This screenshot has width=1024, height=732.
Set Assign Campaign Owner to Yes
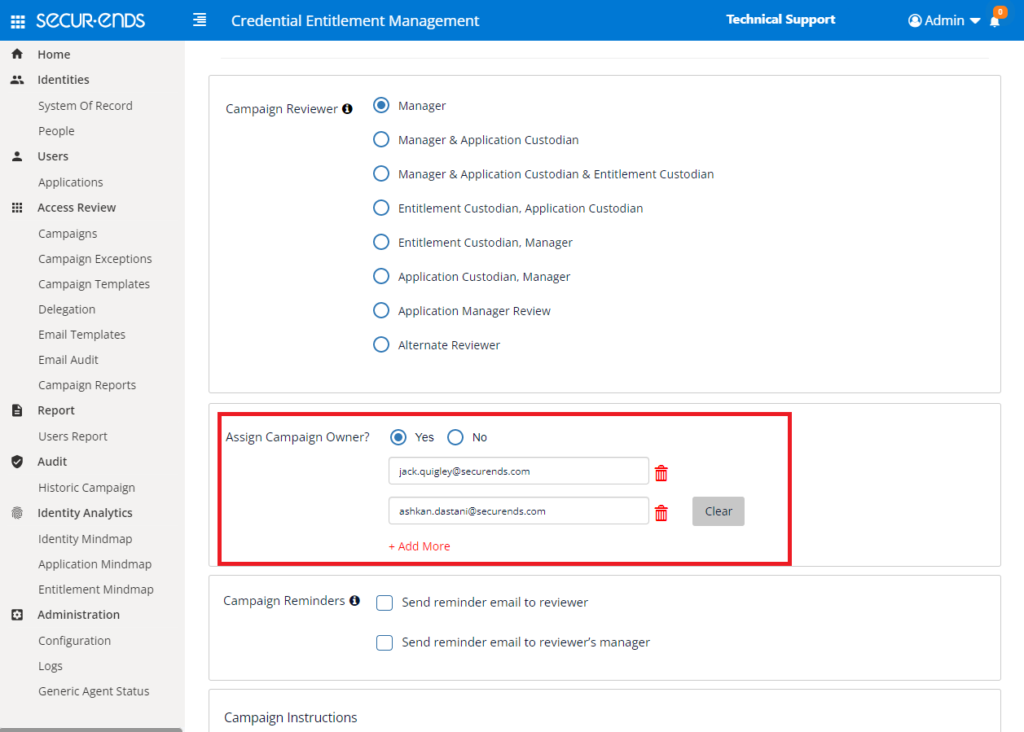(x=398, y=437)
